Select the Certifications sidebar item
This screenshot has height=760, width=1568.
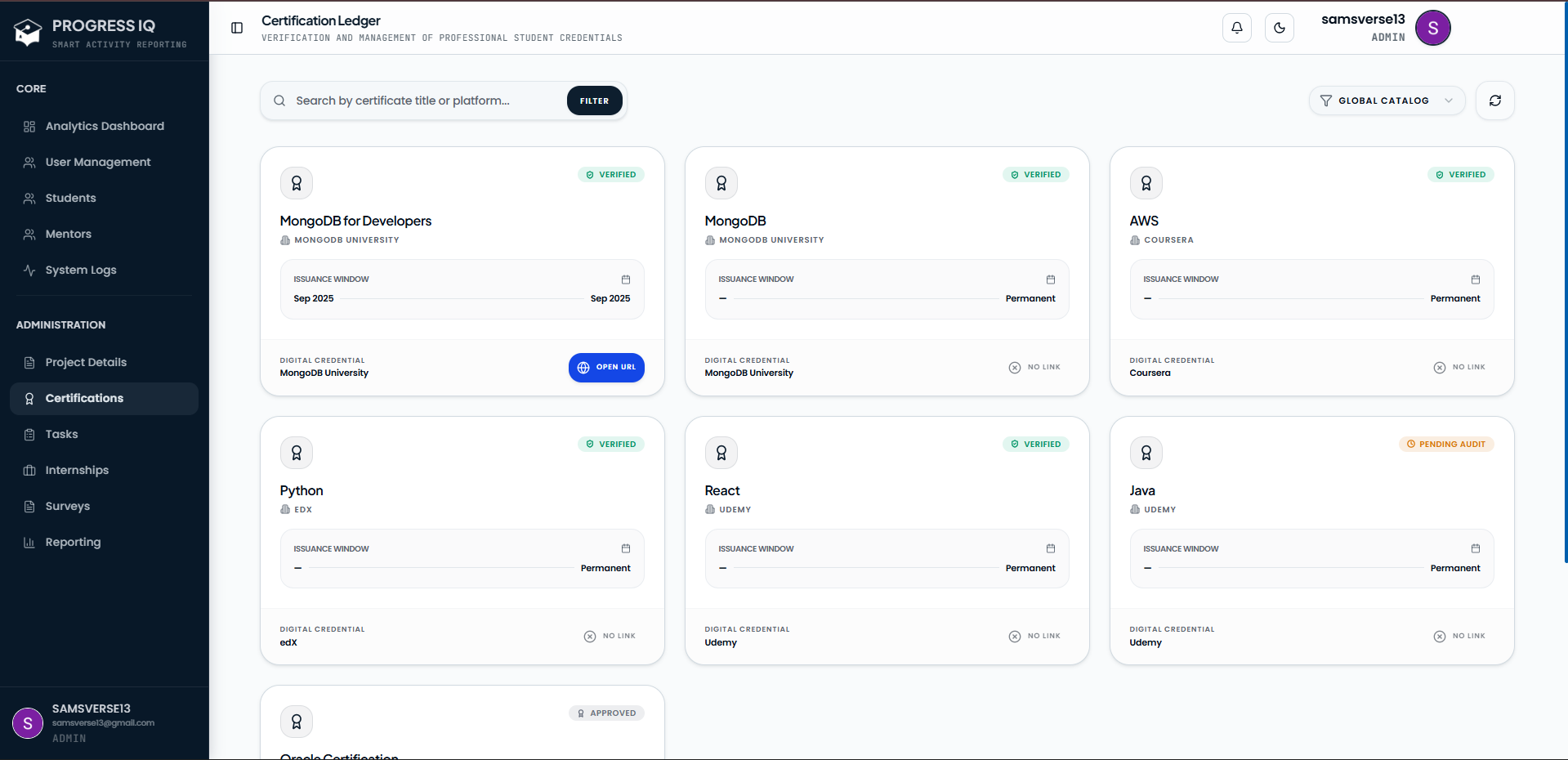click(x=104, y=399)
